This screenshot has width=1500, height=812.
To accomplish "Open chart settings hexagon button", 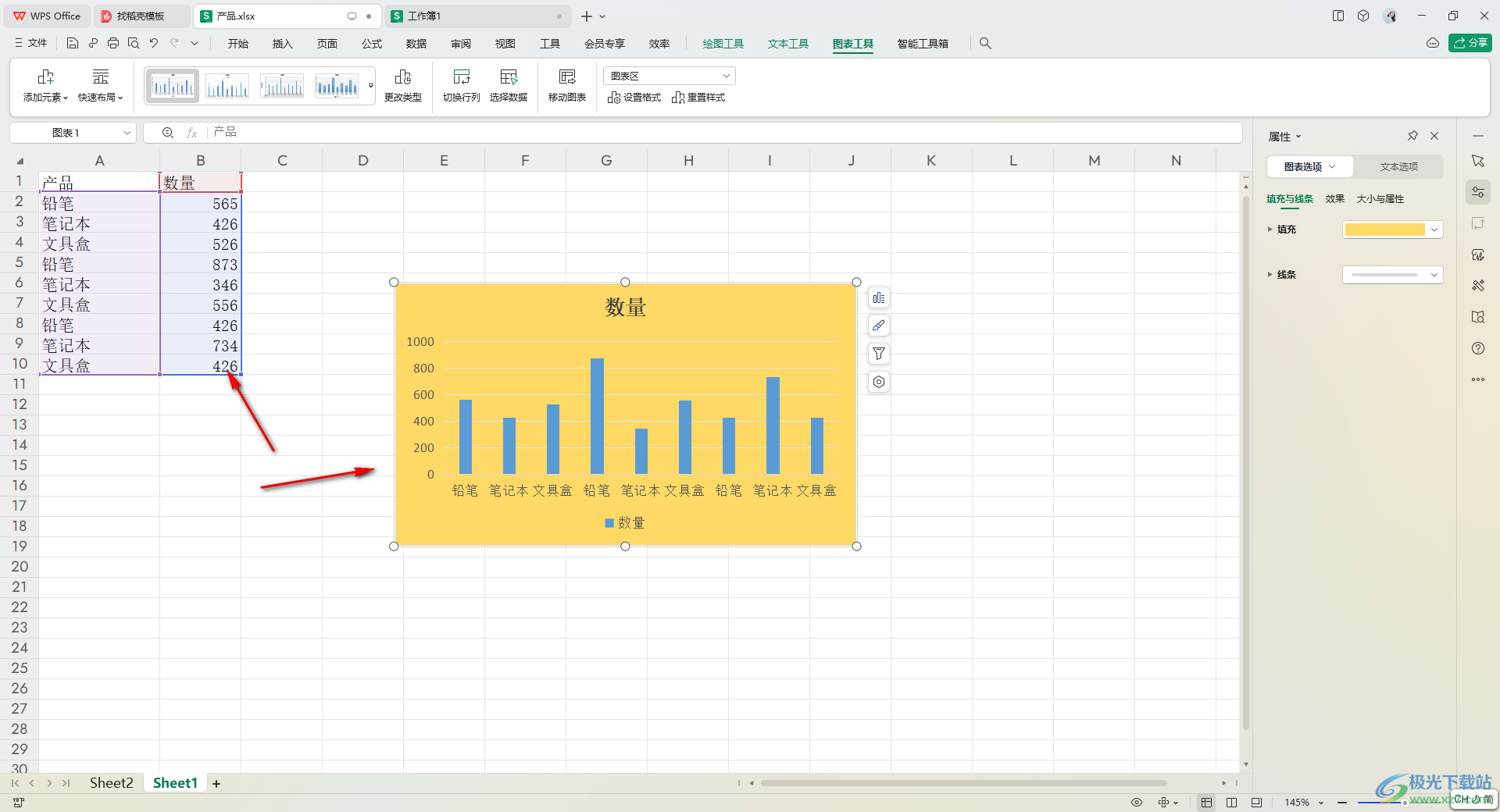I will coord(879,382).
